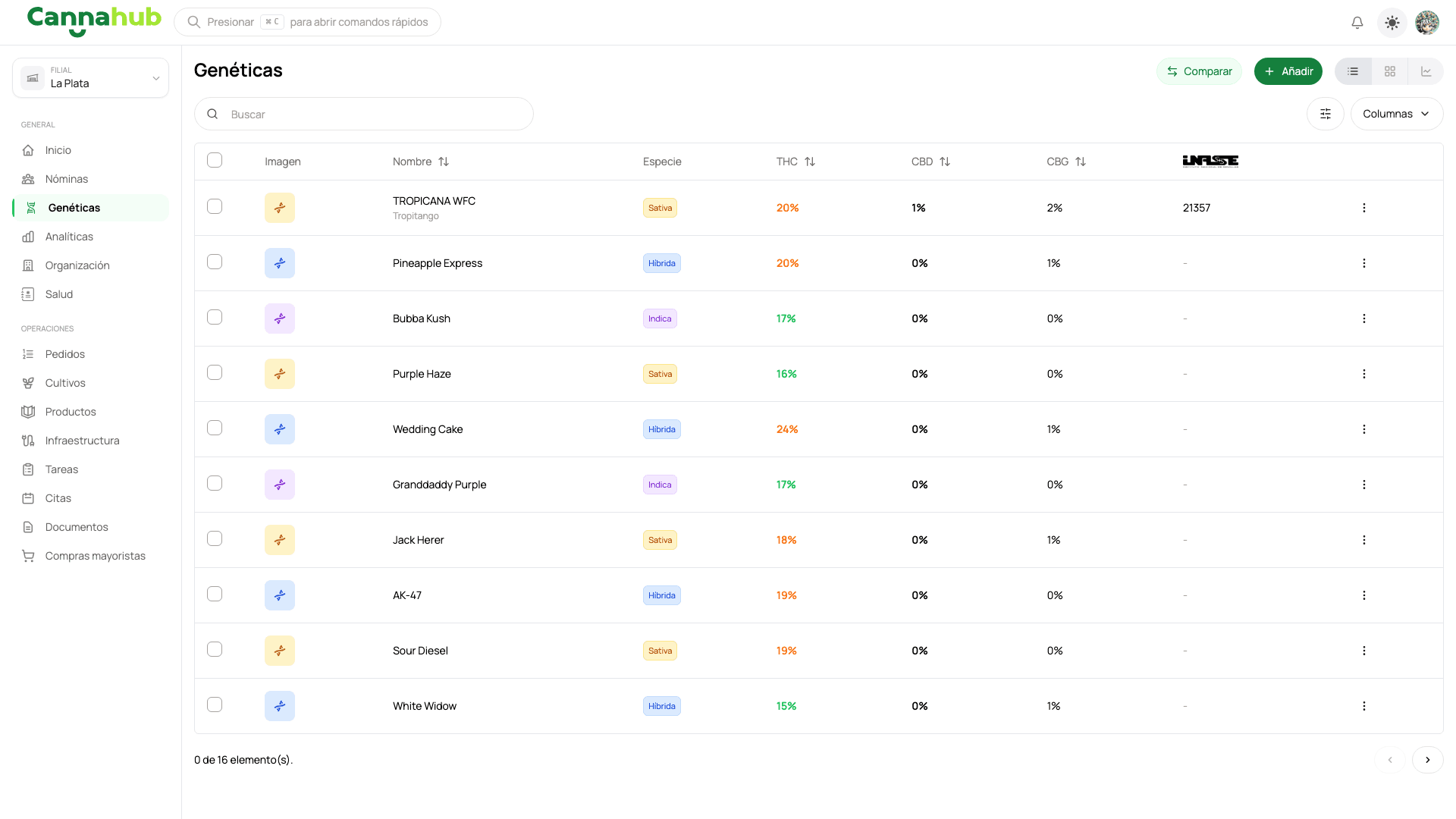
Task: Open Nóminas section
Action: (90, 179)
